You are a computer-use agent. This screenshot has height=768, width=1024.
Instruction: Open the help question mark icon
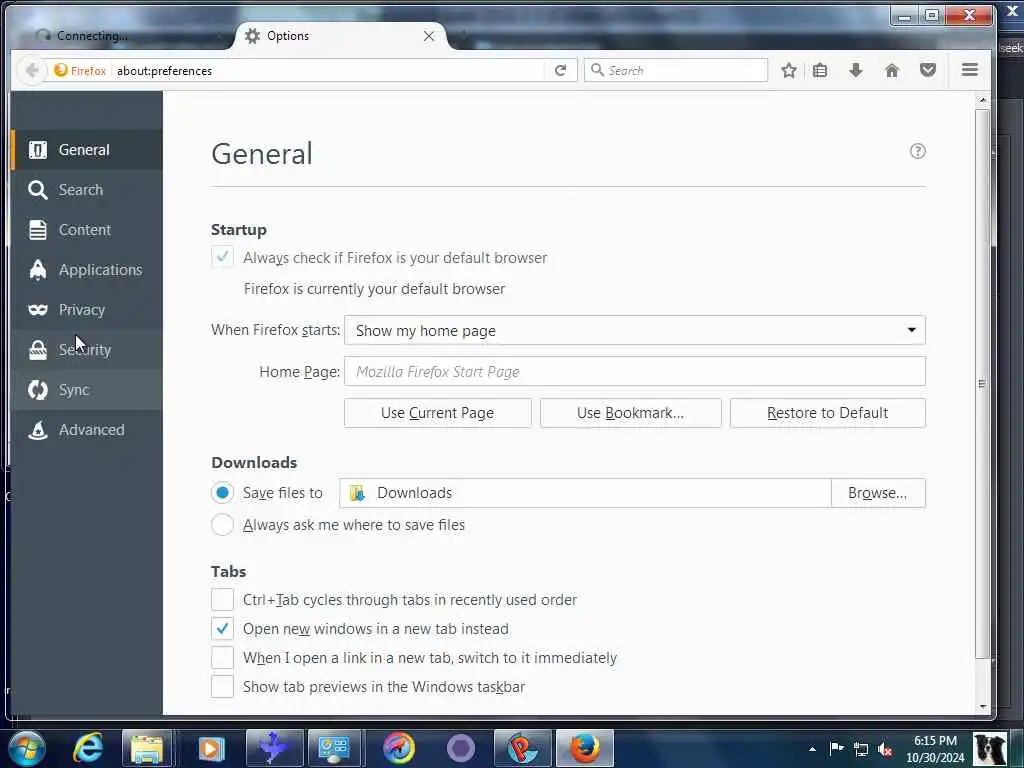point(918,152)
